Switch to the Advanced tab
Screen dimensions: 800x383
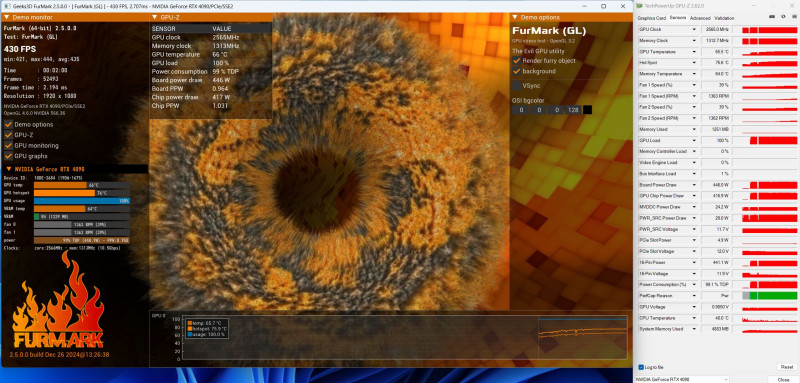tap(699, 18)
